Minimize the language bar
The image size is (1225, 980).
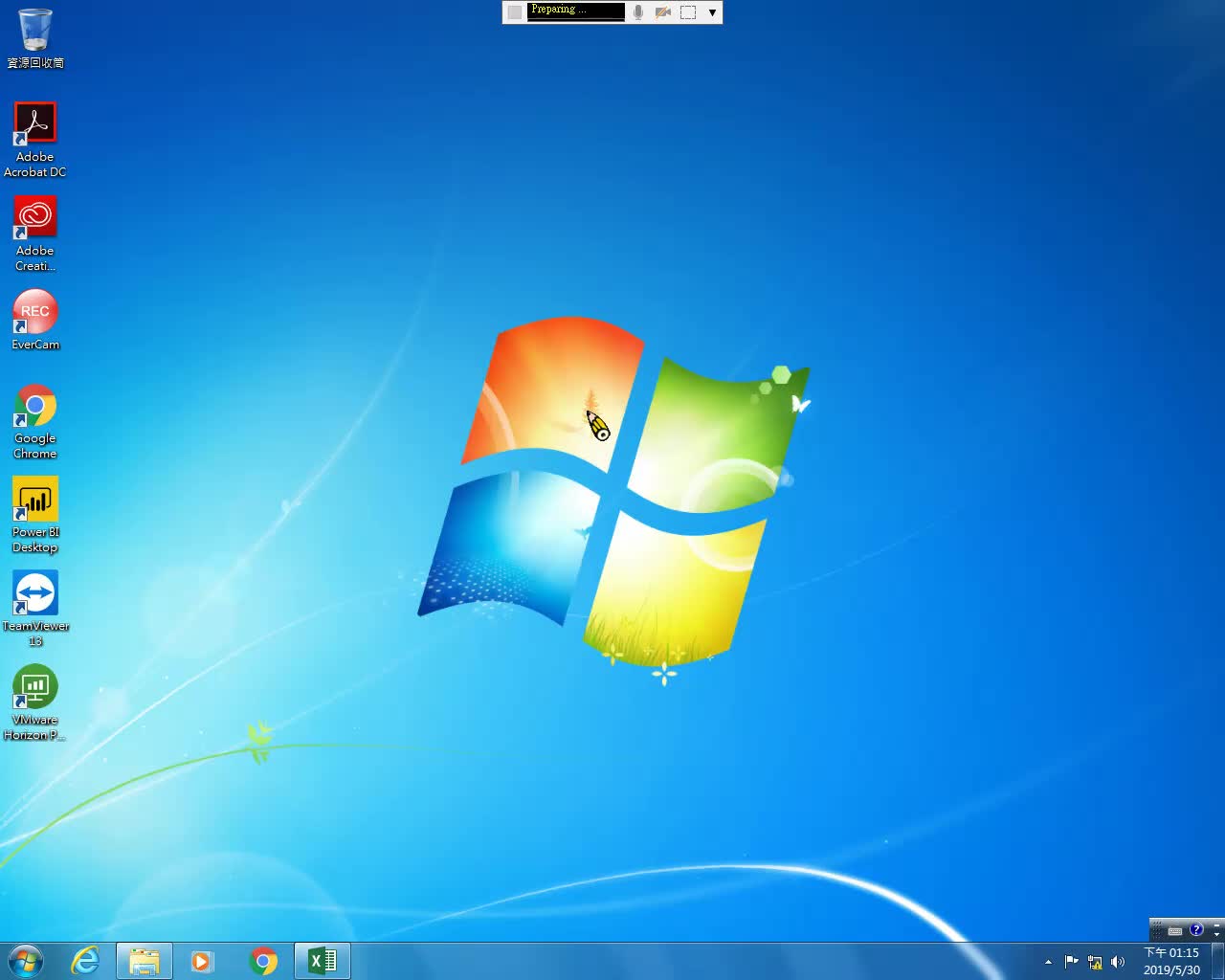(x=1217, y=924)
